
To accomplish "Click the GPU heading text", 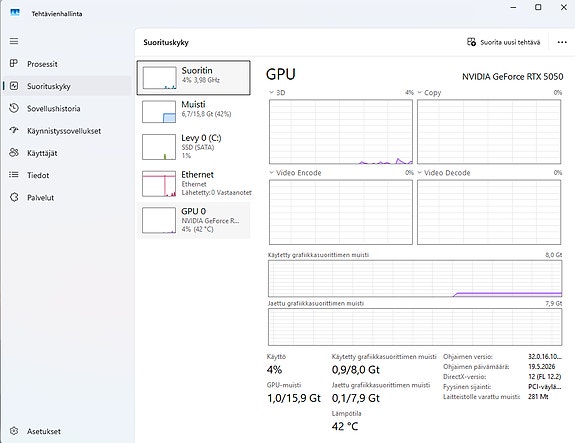I will (x=281, y=74).
